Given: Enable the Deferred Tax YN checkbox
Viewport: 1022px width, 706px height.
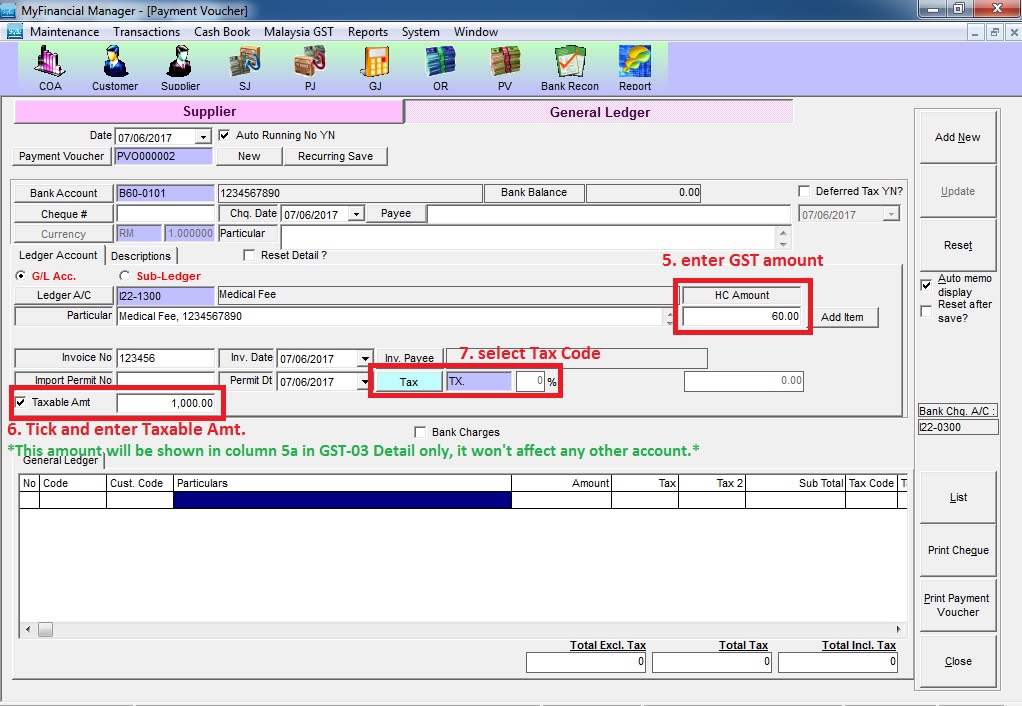Looking at the screenshot, I should tap(805, 192).
